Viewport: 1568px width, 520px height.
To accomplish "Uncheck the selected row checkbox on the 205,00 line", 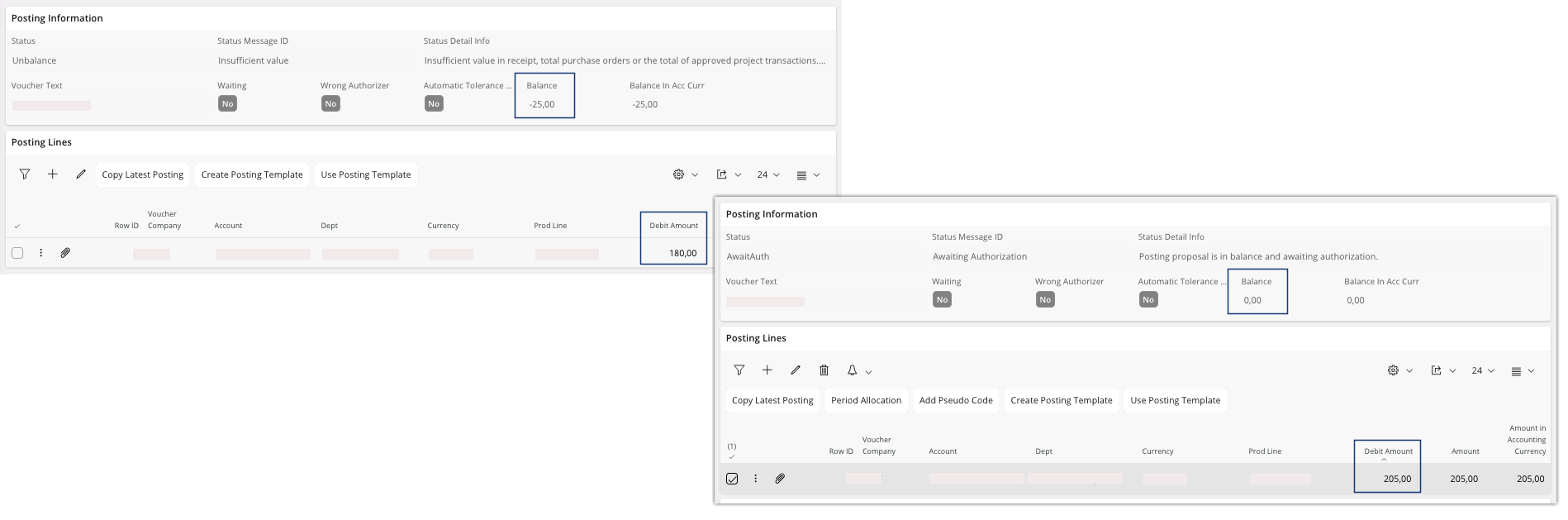I will (x=732, y=479).
